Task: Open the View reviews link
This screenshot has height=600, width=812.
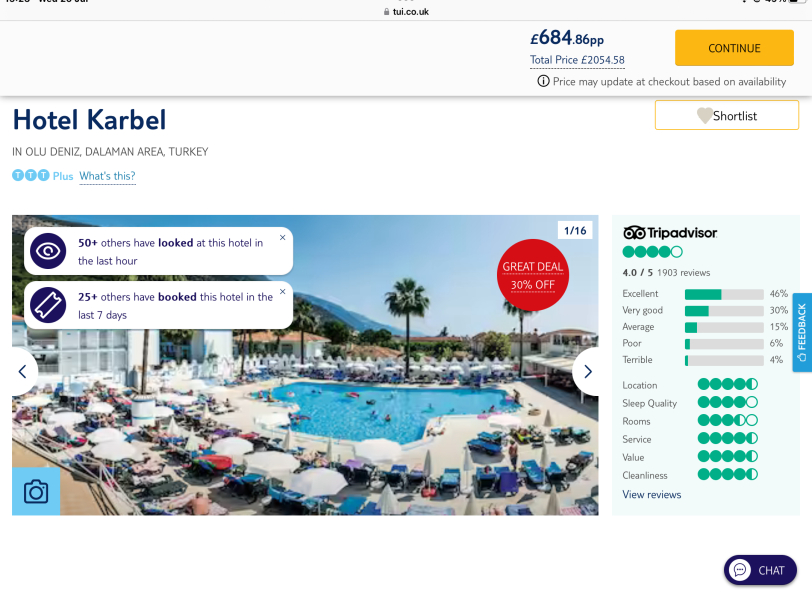Action: [651, 494]
